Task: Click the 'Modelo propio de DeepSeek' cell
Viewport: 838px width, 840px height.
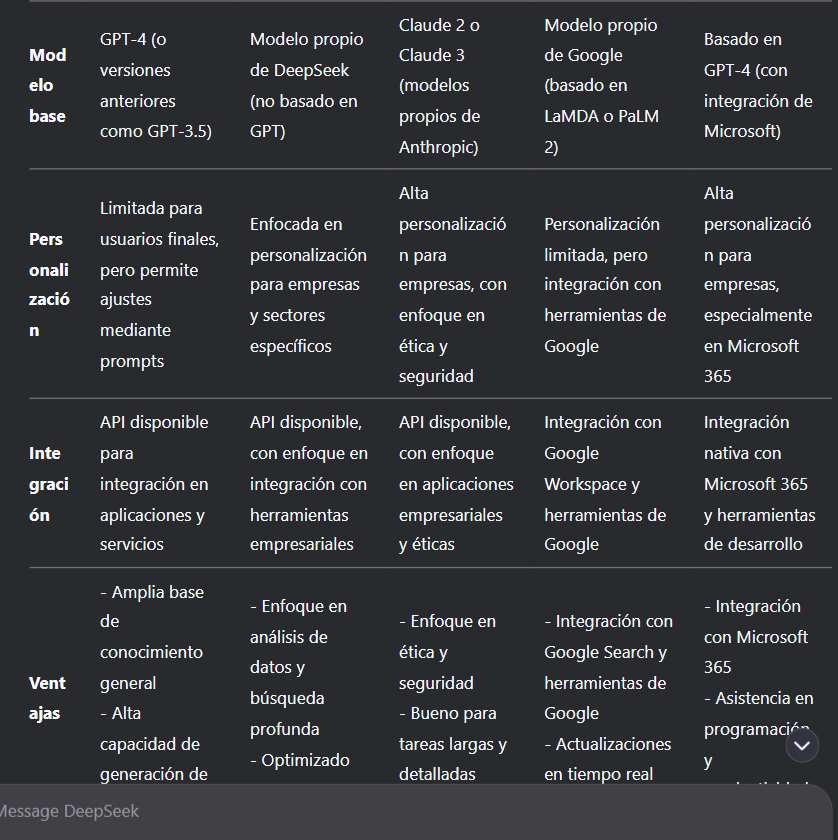Action: click(x=307, y=85)
